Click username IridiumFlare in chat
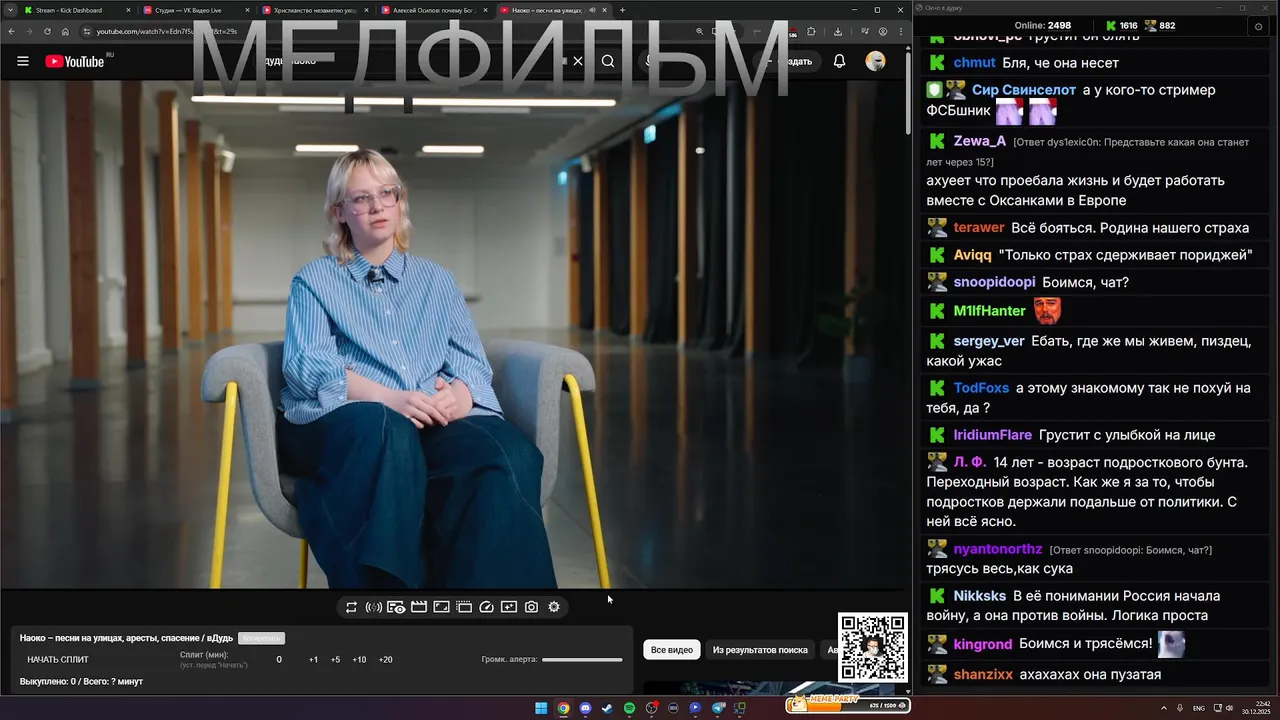The height and width of the screenshot is (720, 1280). pos(992,435)
